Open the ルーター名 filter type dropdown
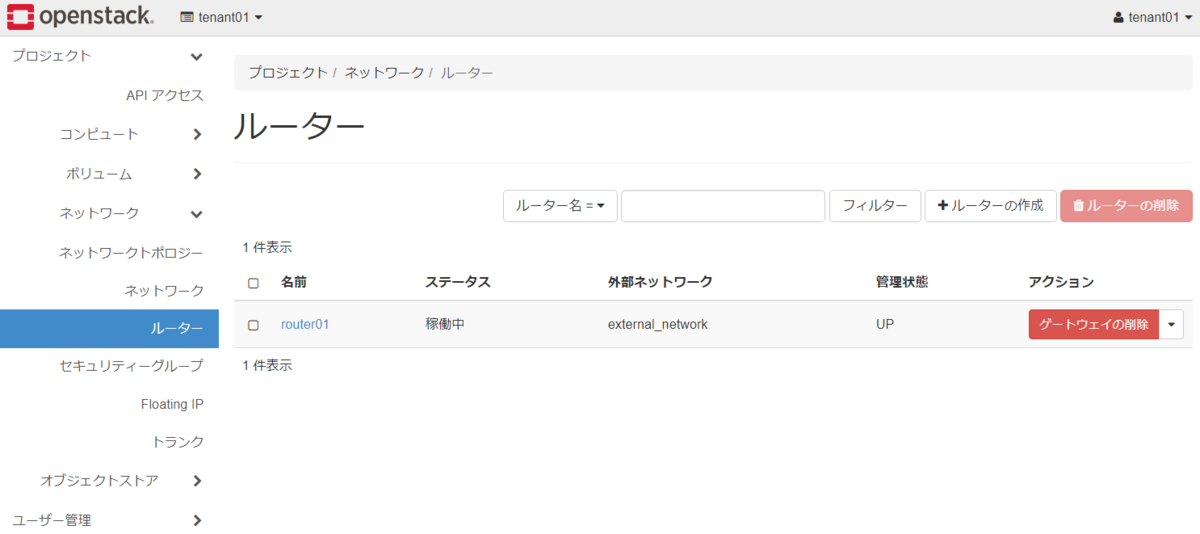The image size is (1200, 534). [560, 205]
